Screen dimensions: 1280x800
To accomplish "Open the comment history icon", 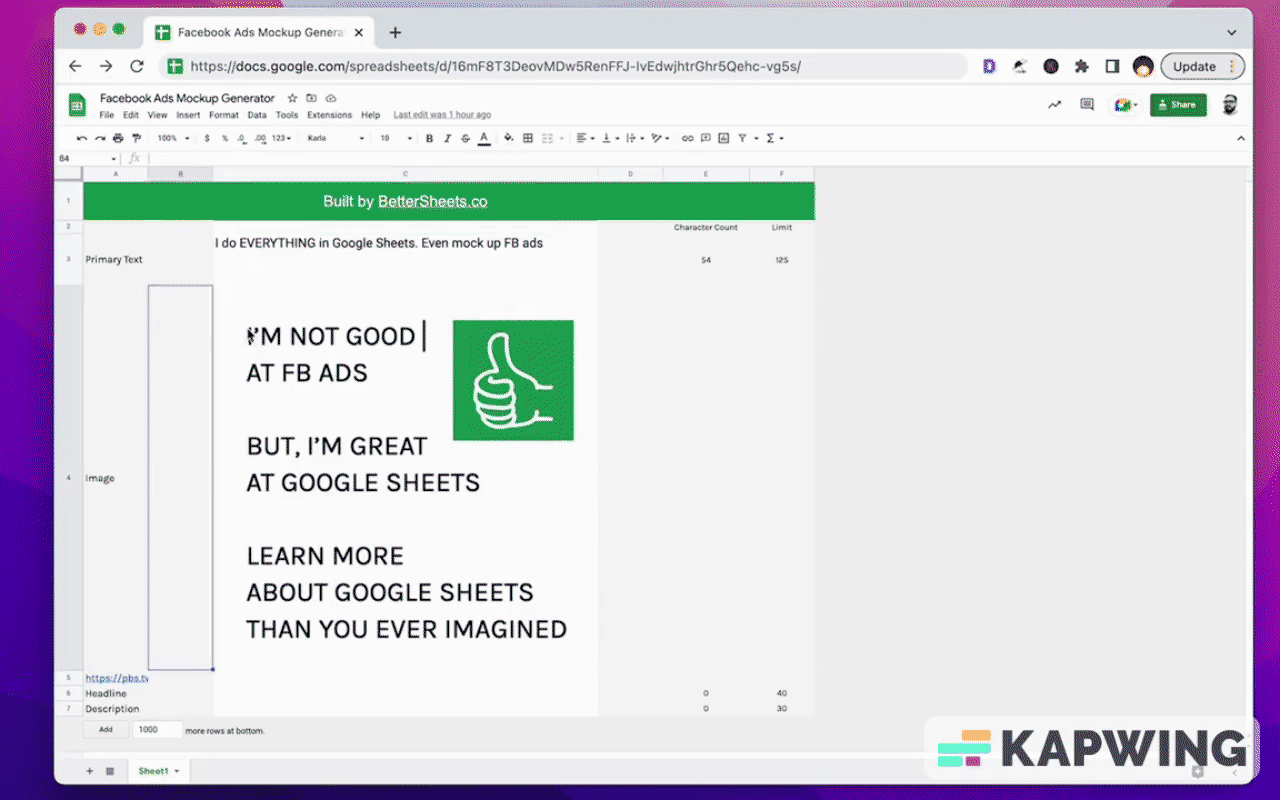I will [1087, 104].
